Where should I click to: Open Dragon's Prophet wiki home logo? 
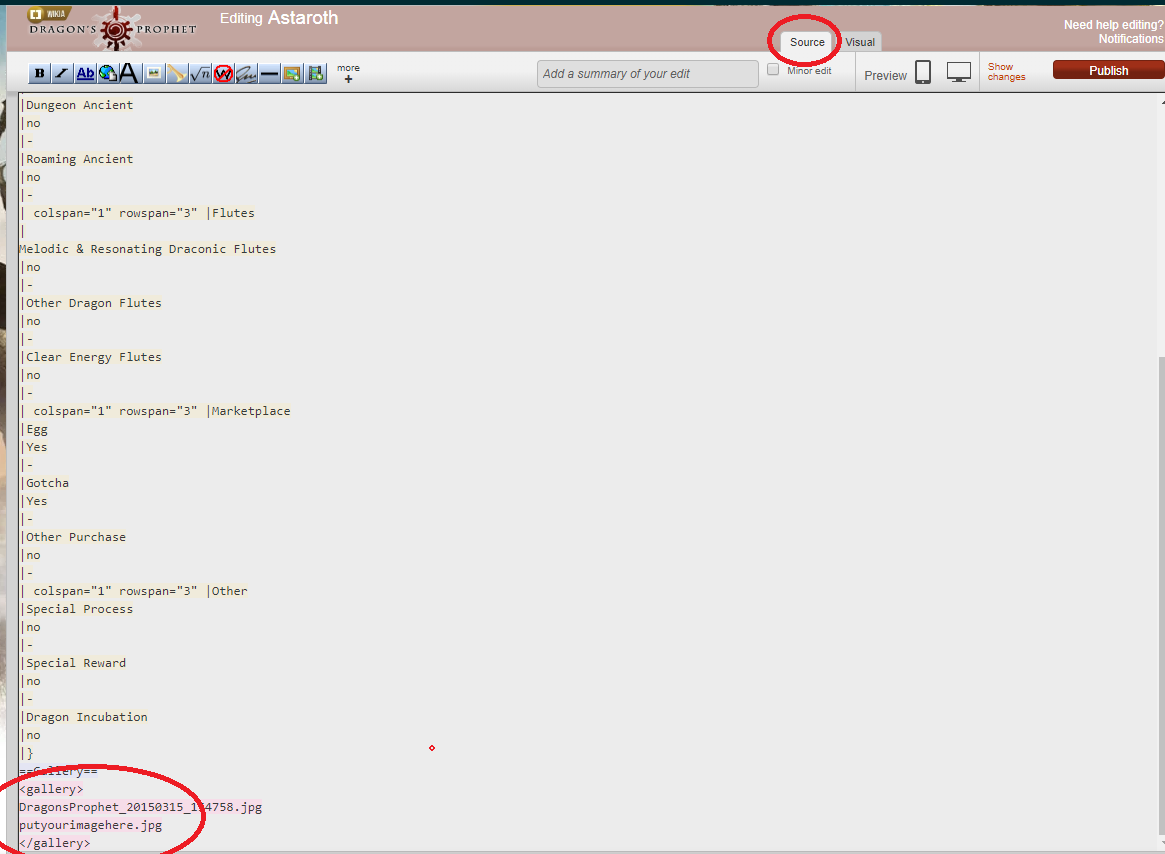pyautogui.click(x=113, y=30)
